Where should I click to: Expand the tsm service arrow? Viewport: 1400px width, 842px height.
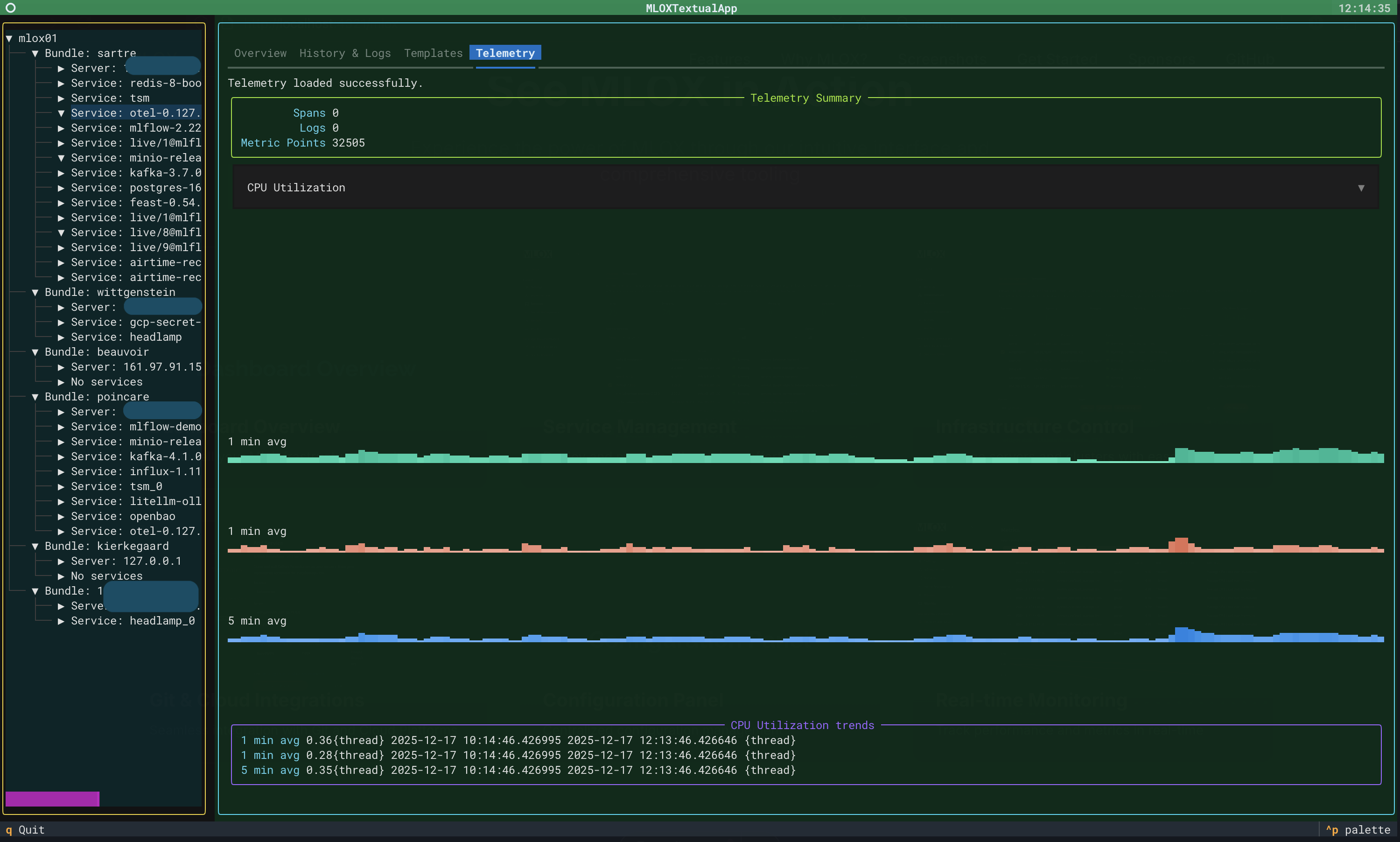[61, 98]
